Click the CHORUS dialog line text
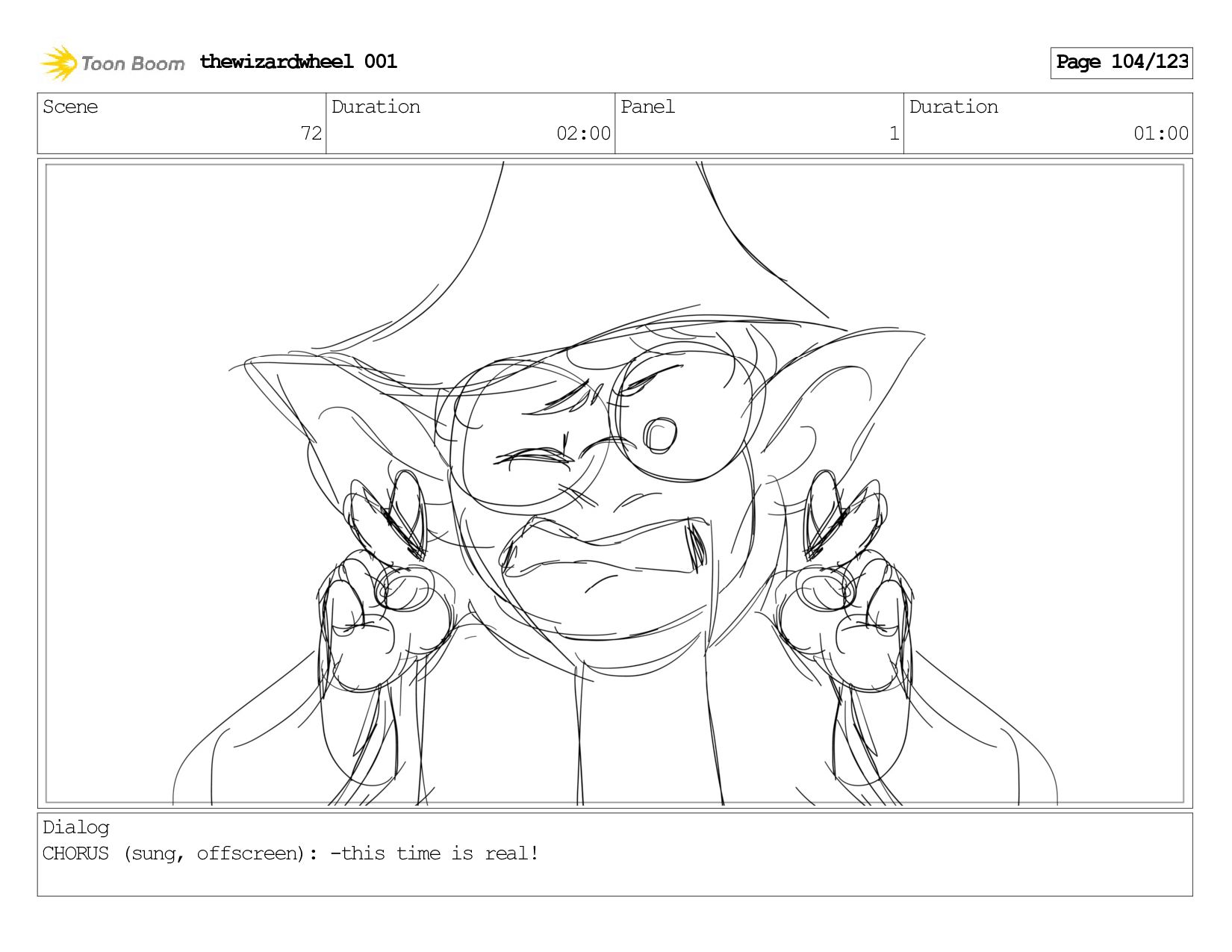1232x952 pixels. (290, 853)
